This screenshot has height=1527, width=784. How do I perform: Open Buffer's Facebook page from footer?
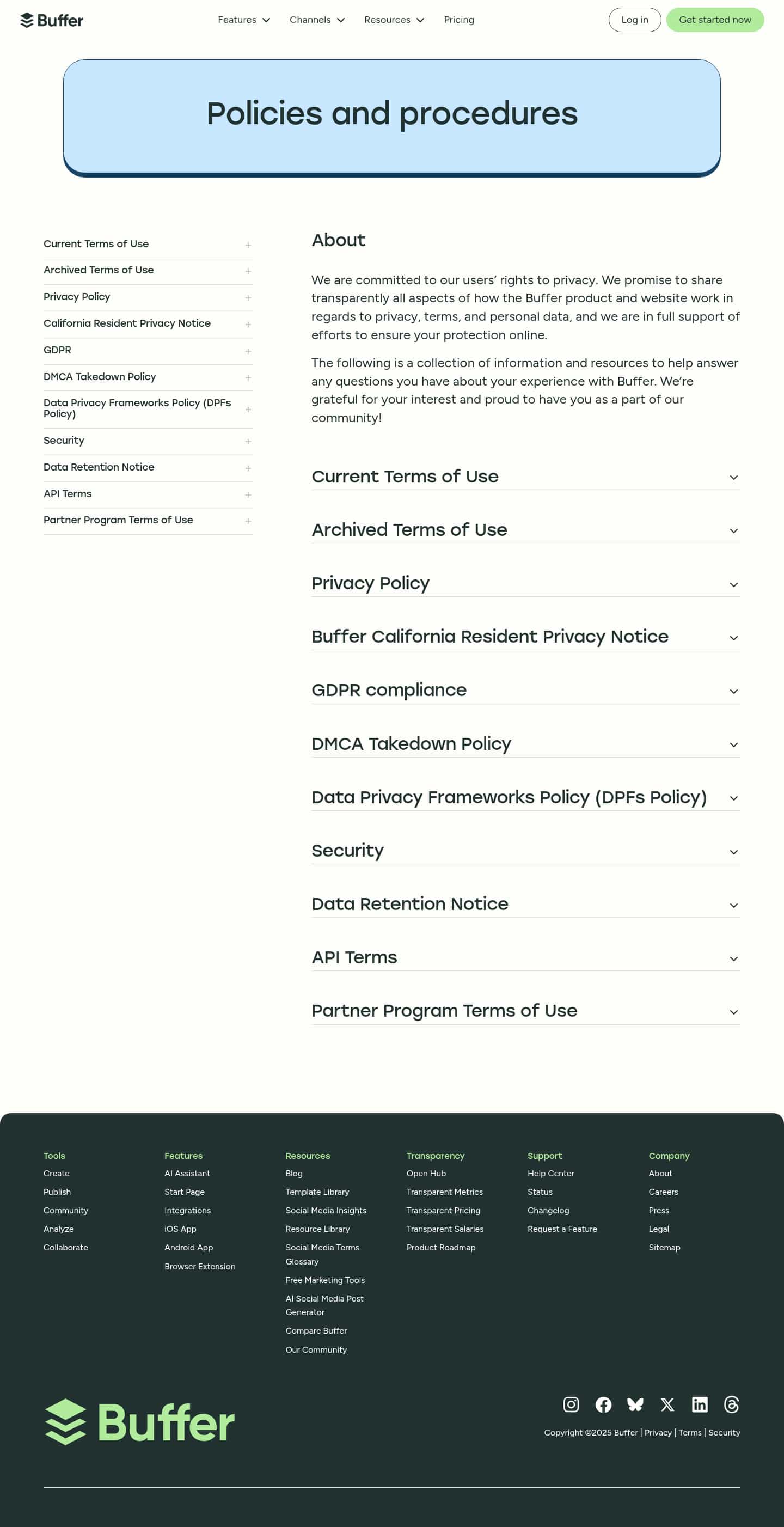603,1404
